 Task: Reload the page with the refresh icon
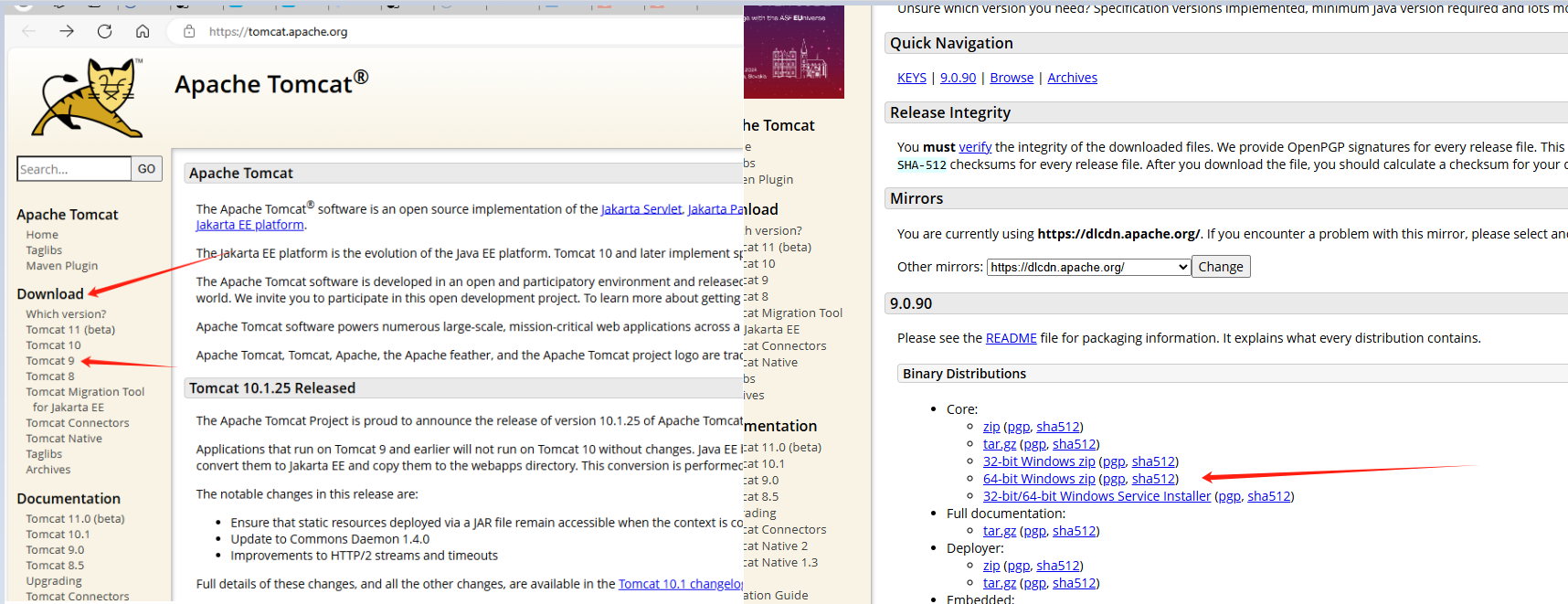click(x=105, y=31)
